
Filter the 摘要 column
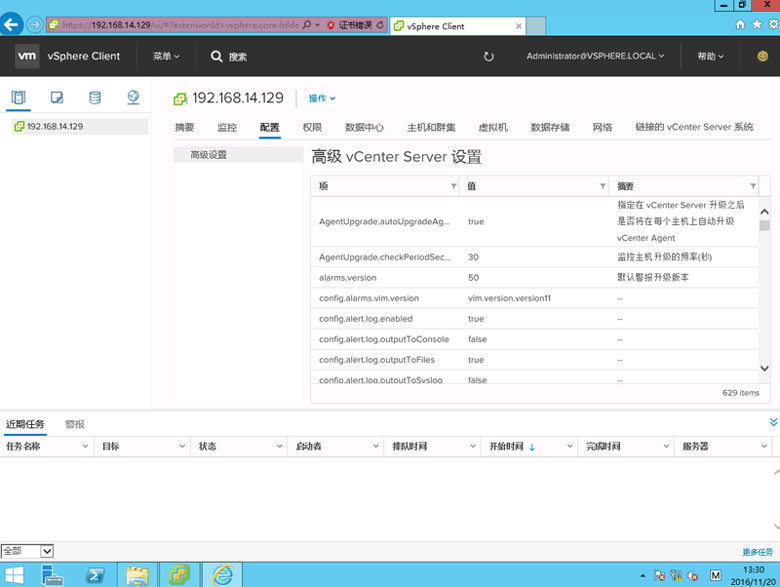753,186
